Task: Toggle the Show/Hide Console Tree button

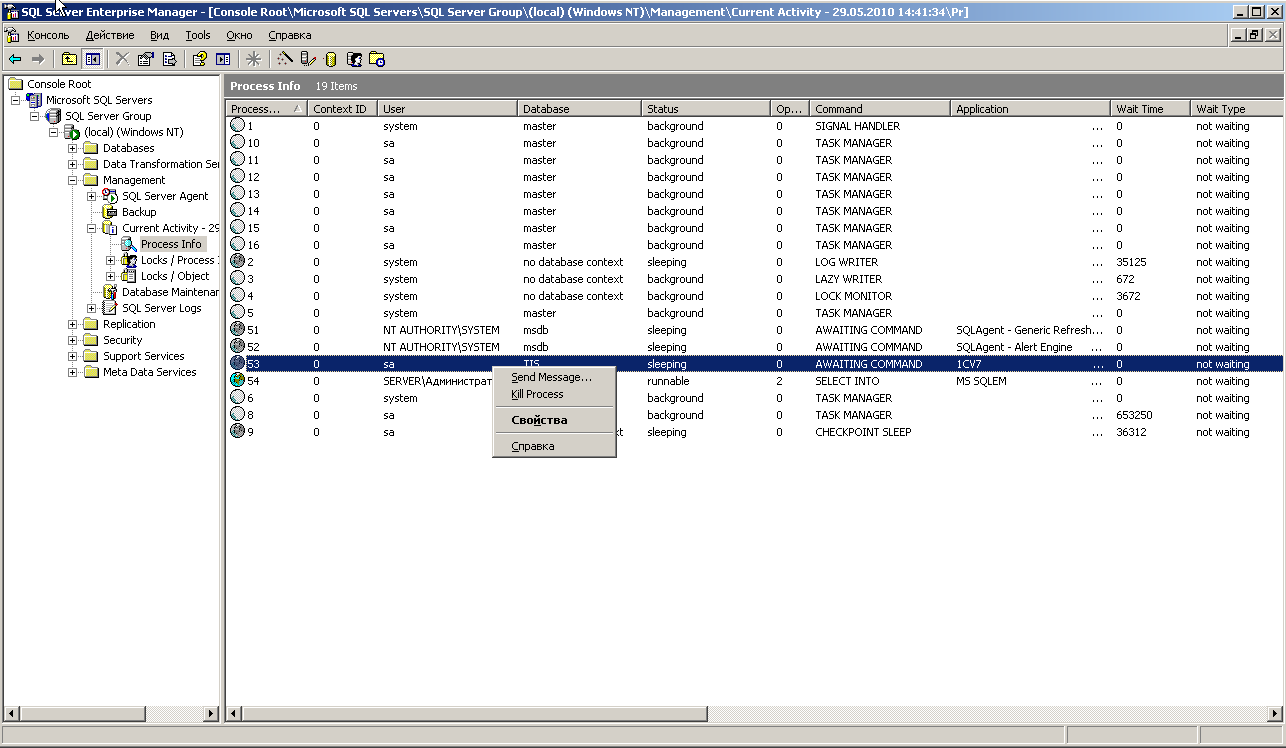Action: (x=92, y=59)
